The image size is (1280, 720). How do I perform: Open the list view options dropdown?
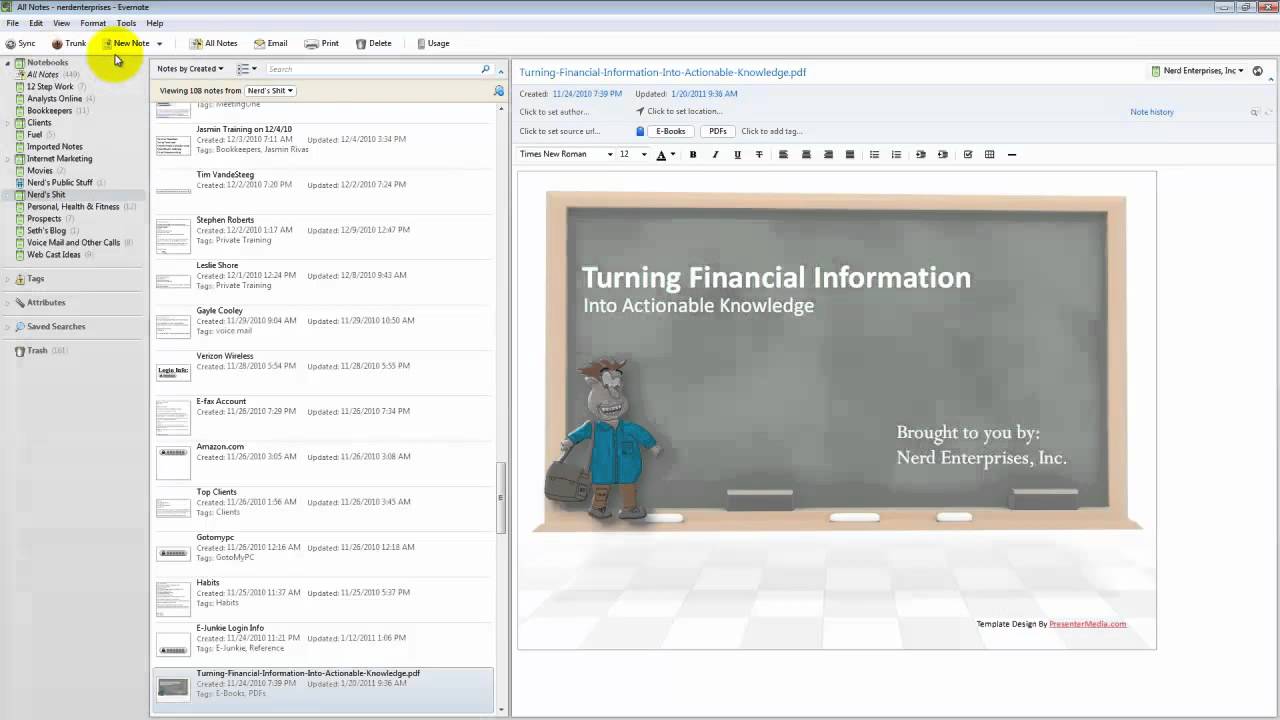tap(247, 69)
